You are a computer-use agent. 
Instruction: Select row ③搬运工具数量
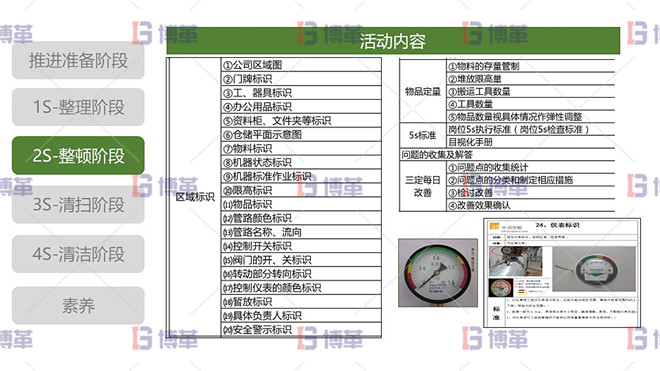tap(530, 91)
